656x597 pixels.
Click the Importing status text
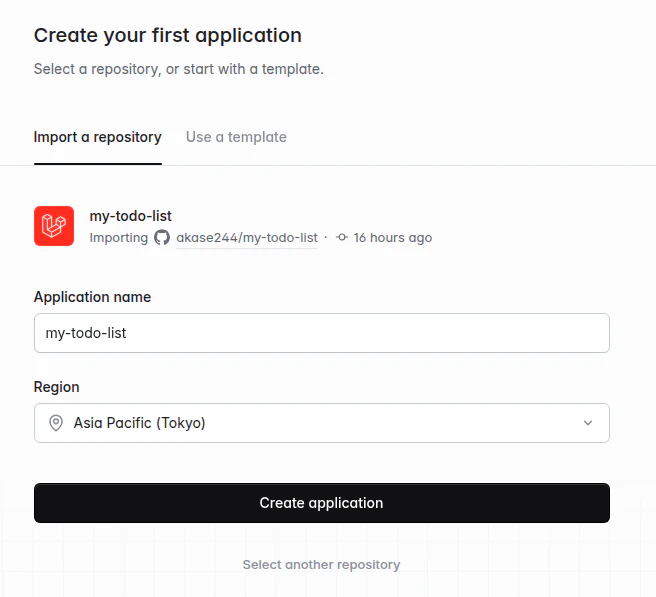(x=119, y=238)
